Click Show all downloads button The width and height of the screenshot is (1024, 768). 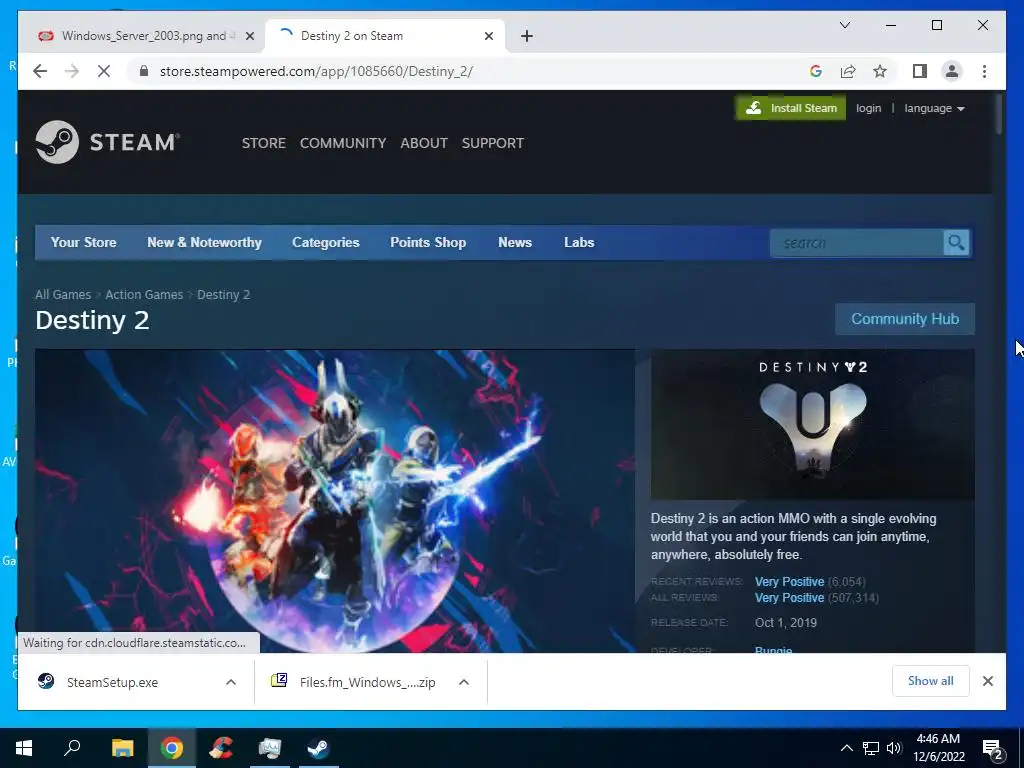pos(931,681)
